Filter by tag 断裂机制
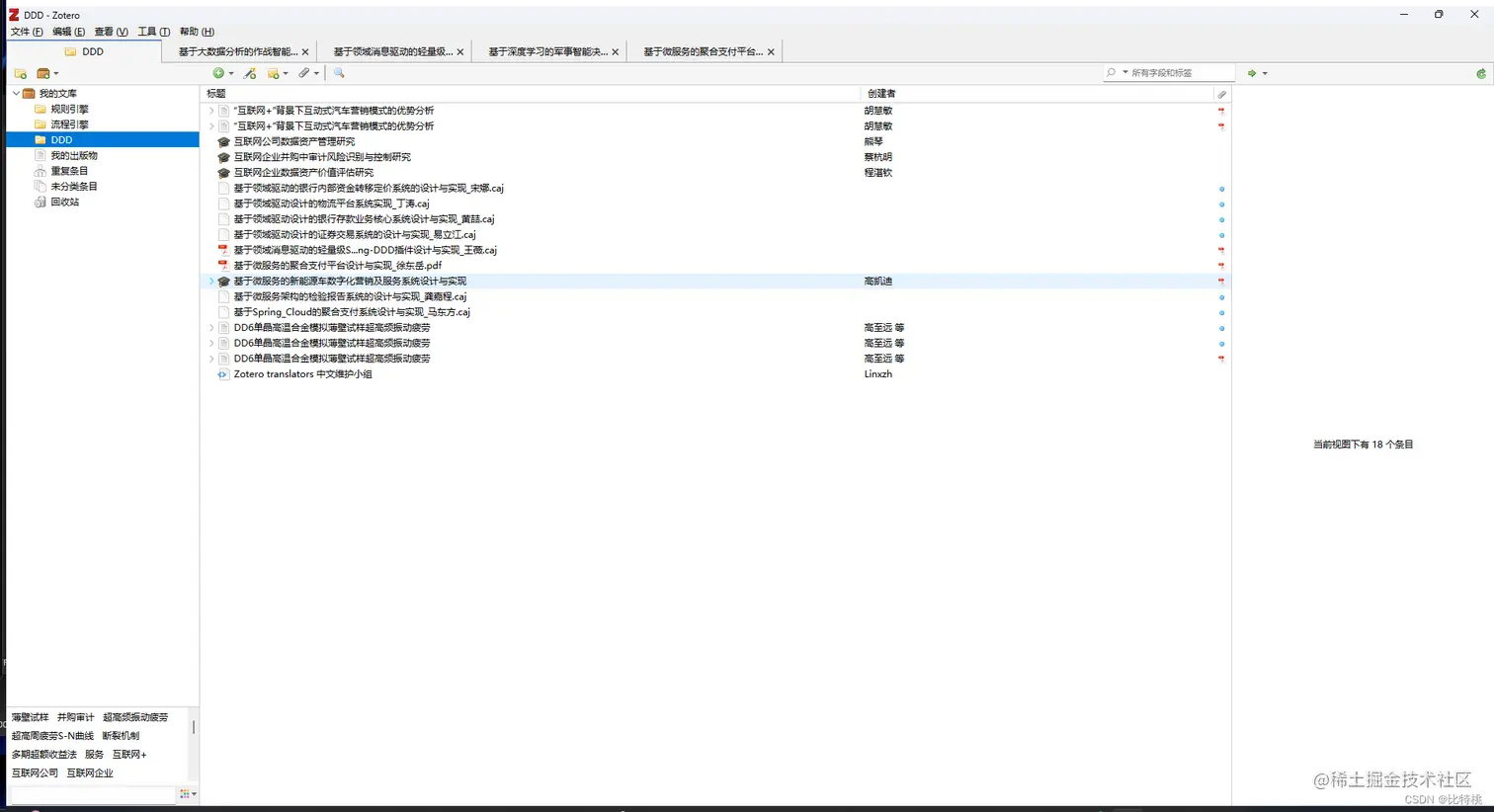 coord(121,736)
